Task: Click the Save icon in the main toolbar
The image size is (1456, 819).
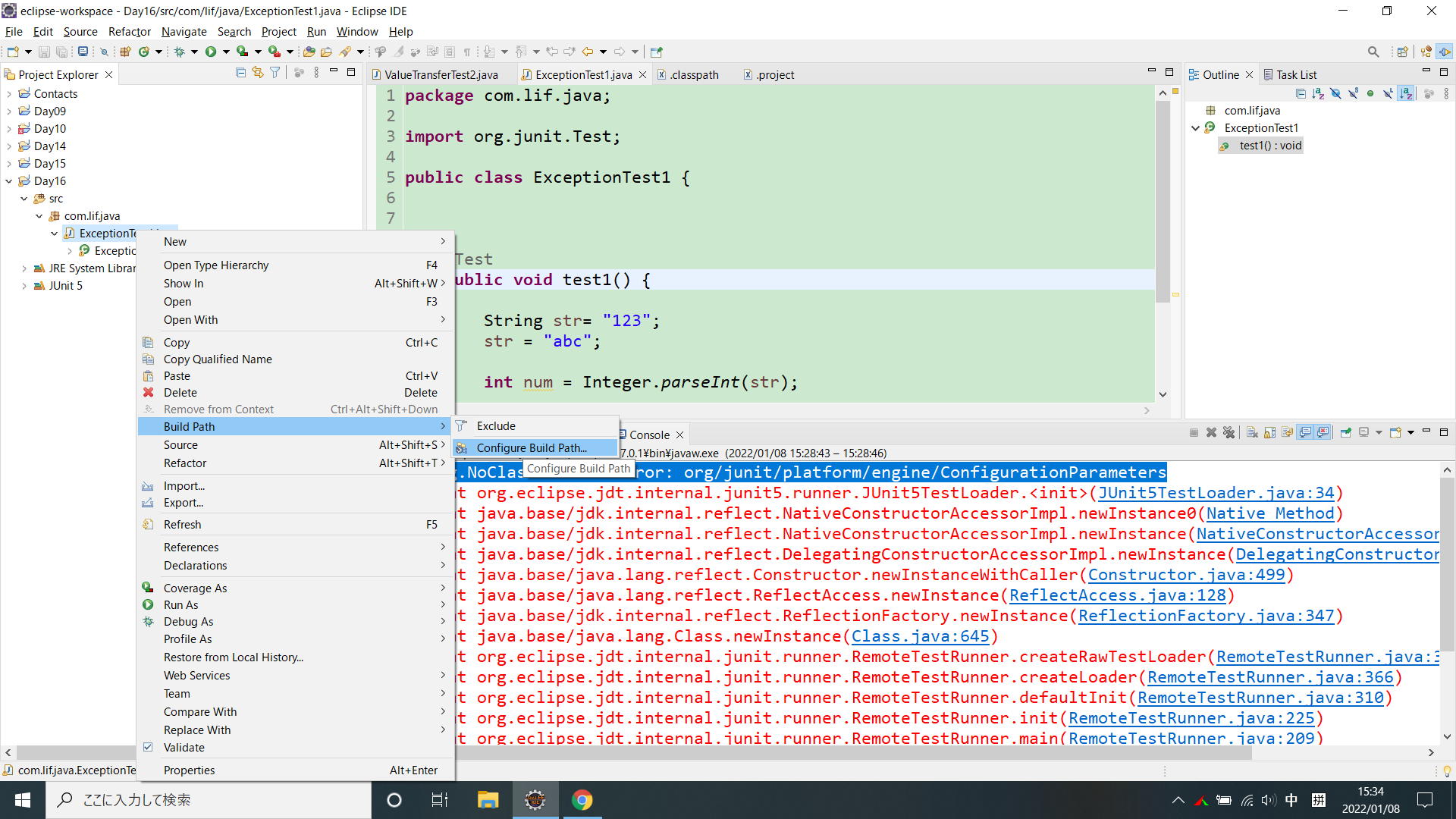Action: (44, 52)
